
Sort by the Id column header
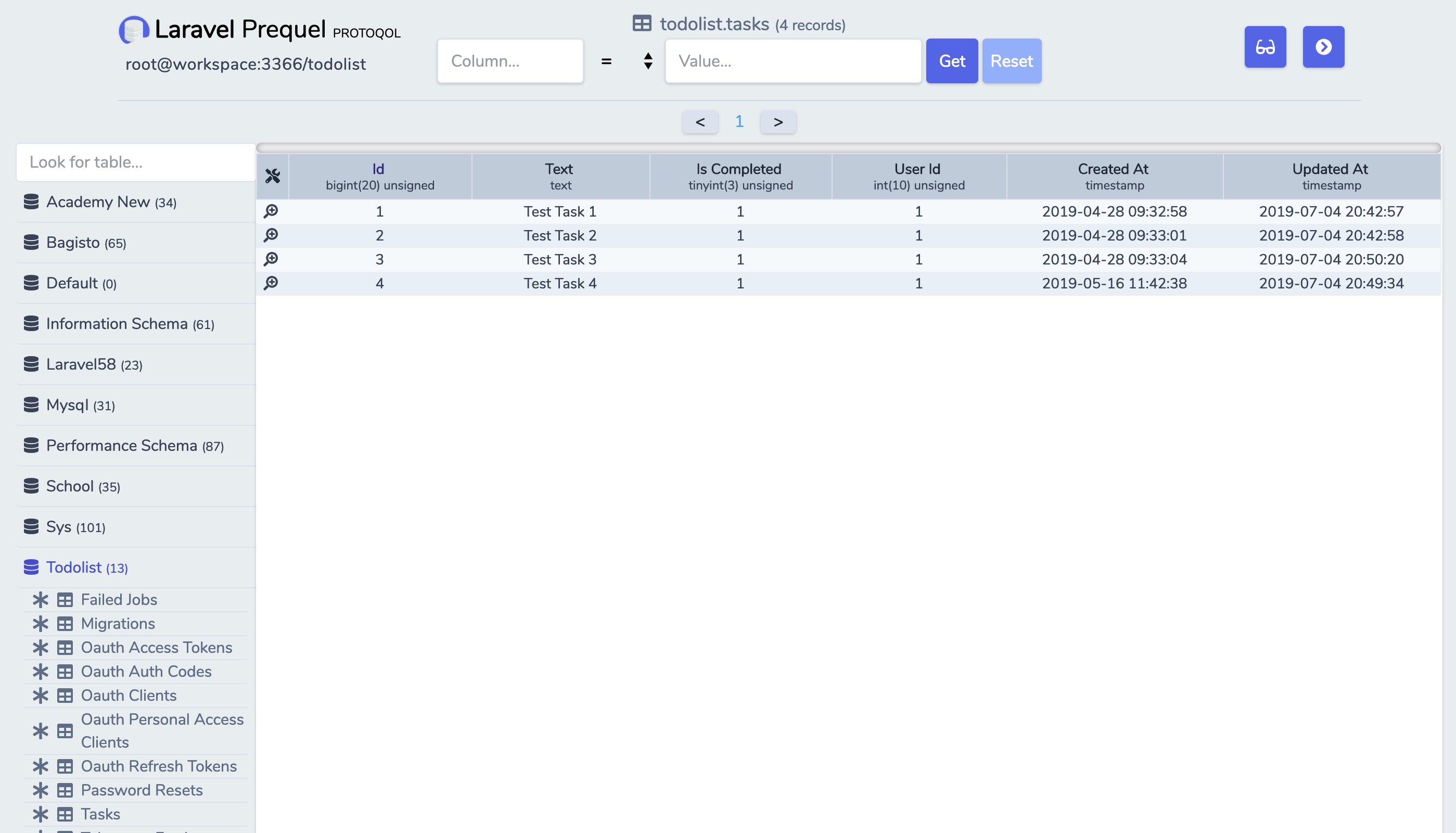pos(379,176)
